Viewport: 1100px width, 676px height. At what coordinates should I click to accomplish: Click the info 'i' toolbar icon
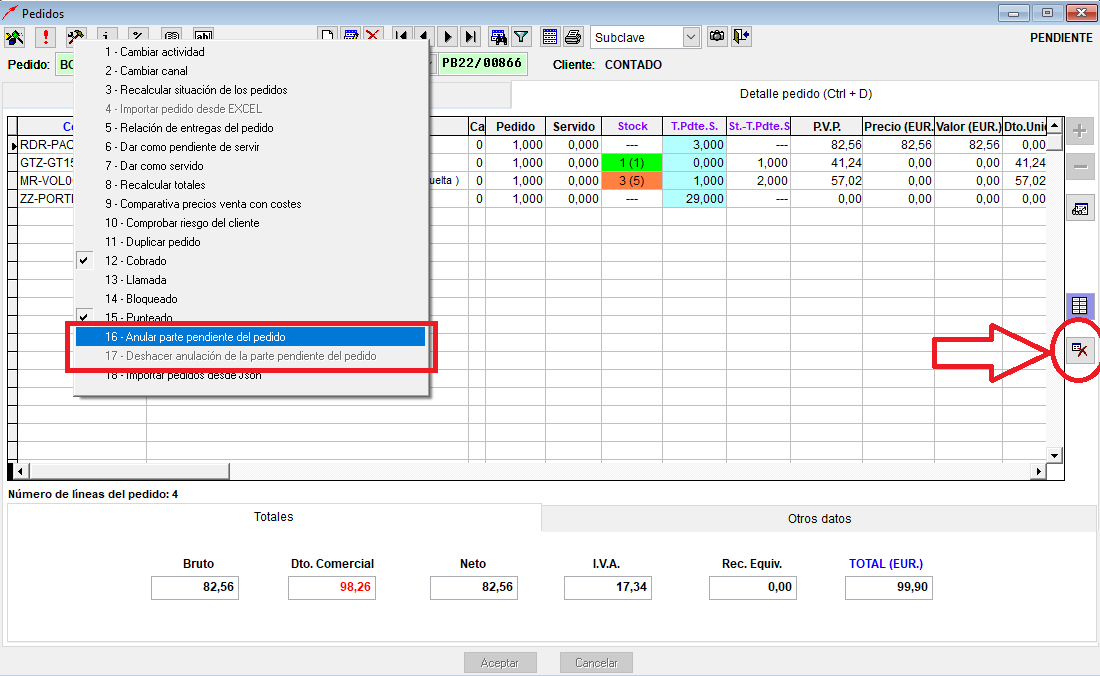point(107,35)
